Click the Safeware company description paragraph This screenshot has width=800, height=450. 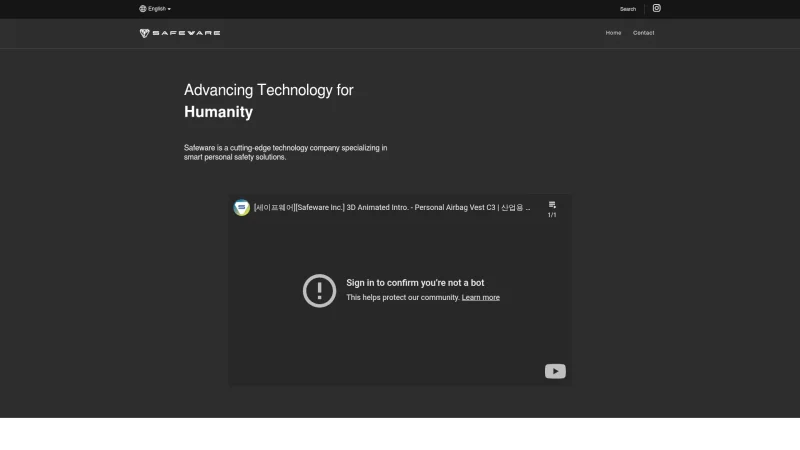tap(285, 153)
